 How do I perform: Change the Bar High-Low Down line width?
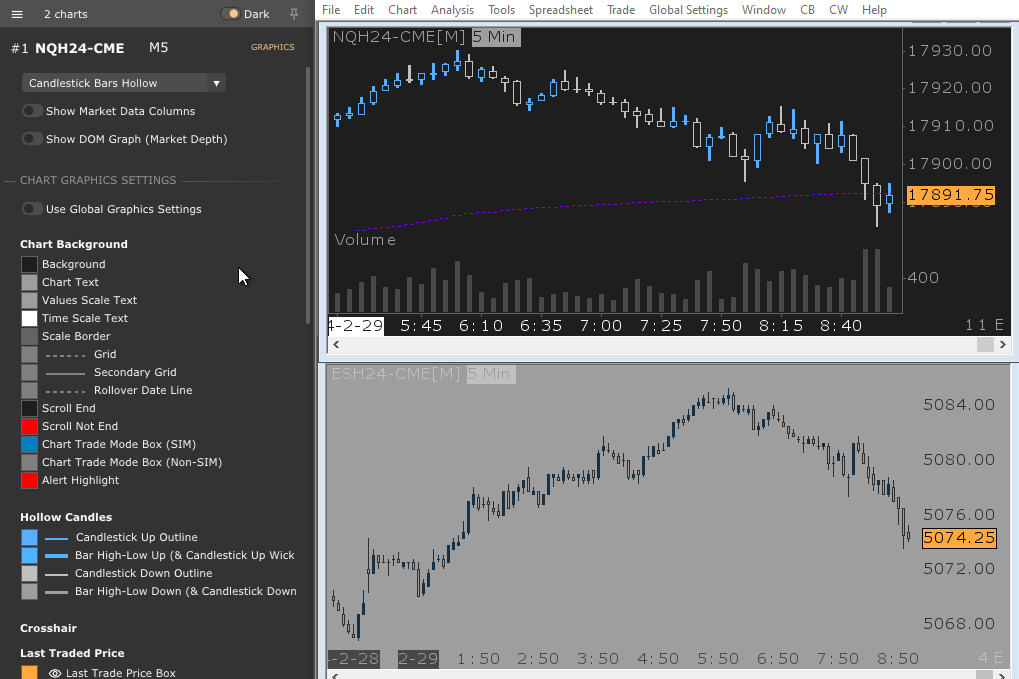[57, 592]
